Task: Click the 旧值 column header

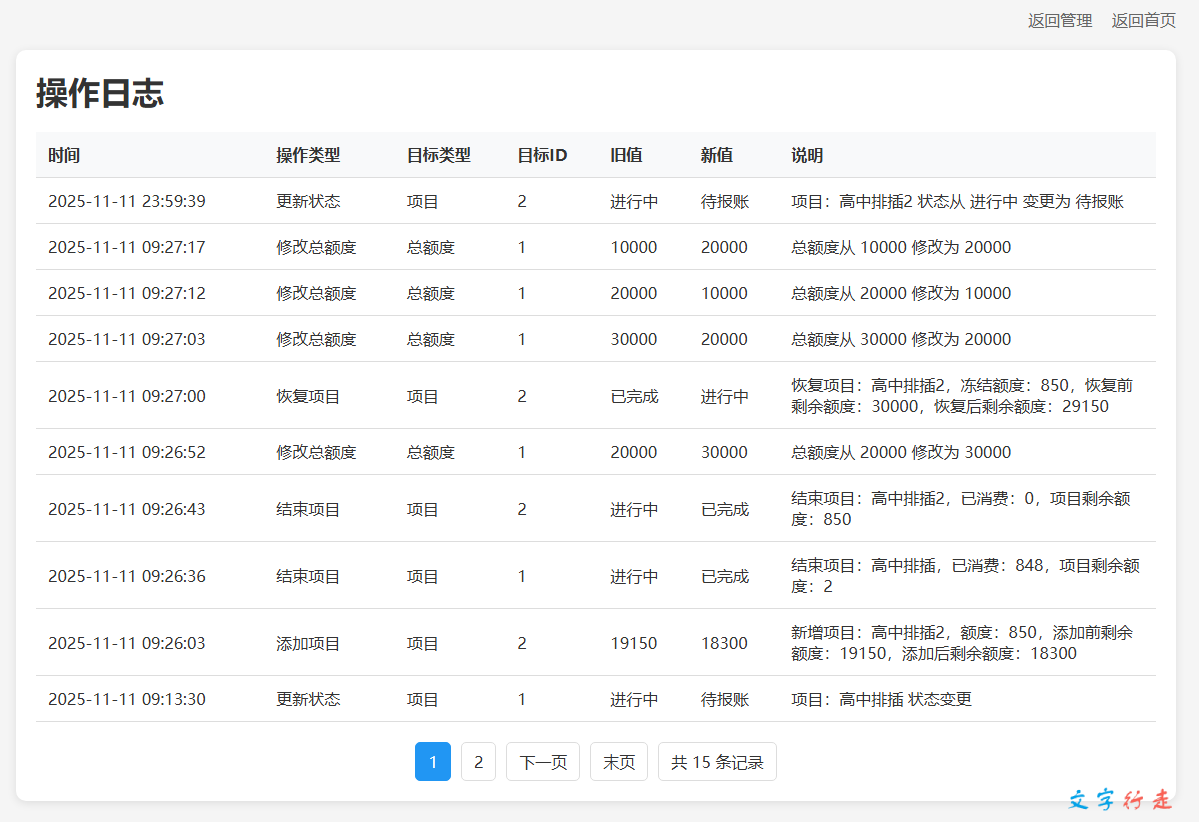Action: [626, 155]
